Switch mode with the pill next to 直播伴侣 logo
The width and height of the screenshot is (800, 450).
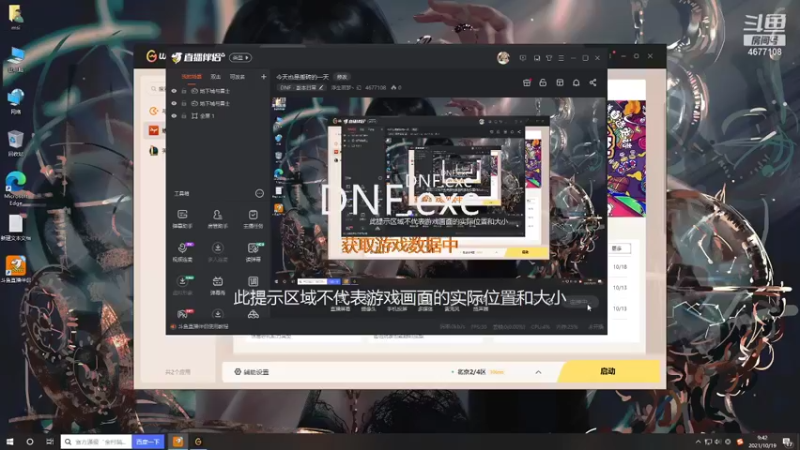[240, 58]
